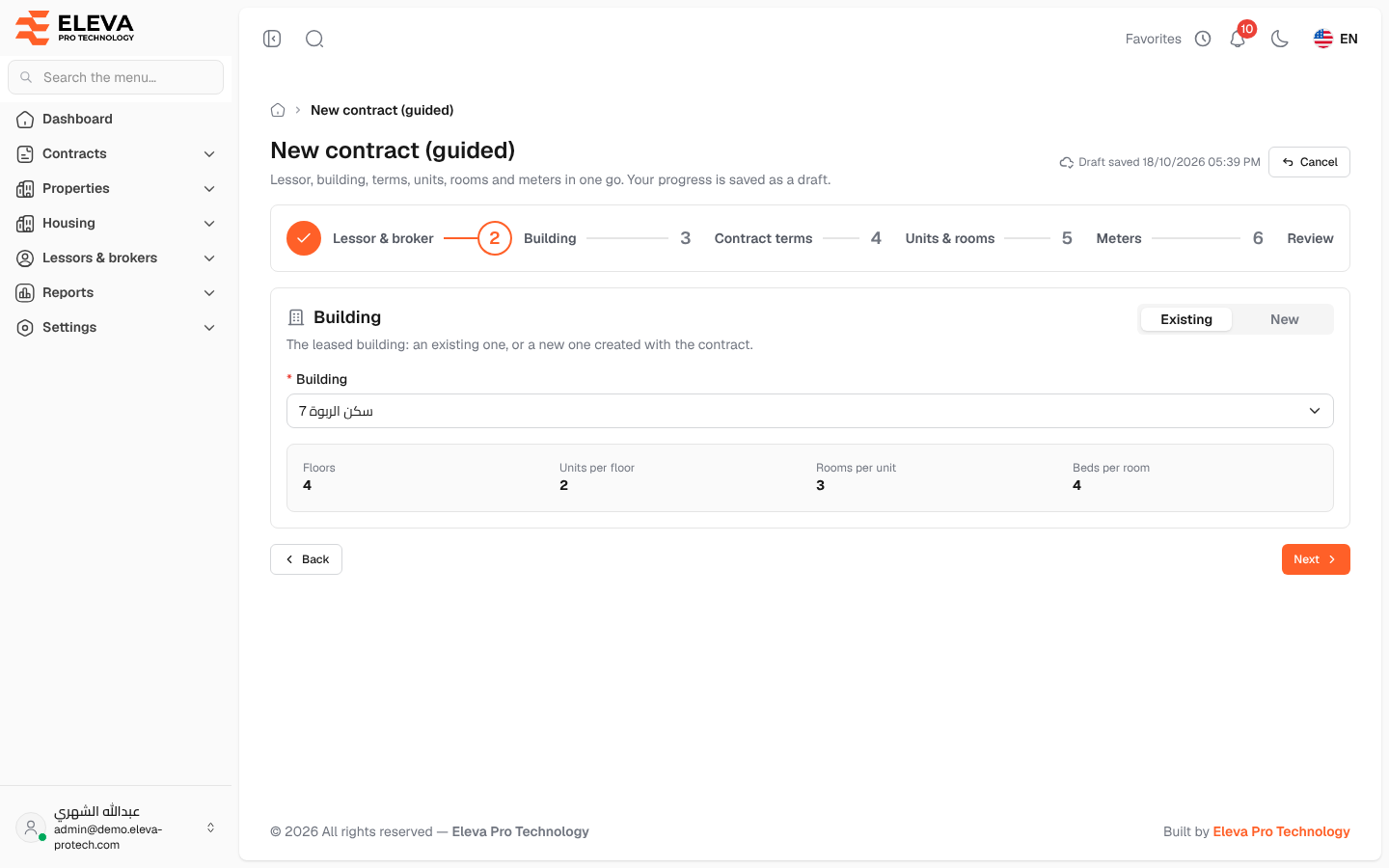The height and width of the screenshot is (868, 1389).
Task: Open the user account switcher arrows
Action: [210, 827]
